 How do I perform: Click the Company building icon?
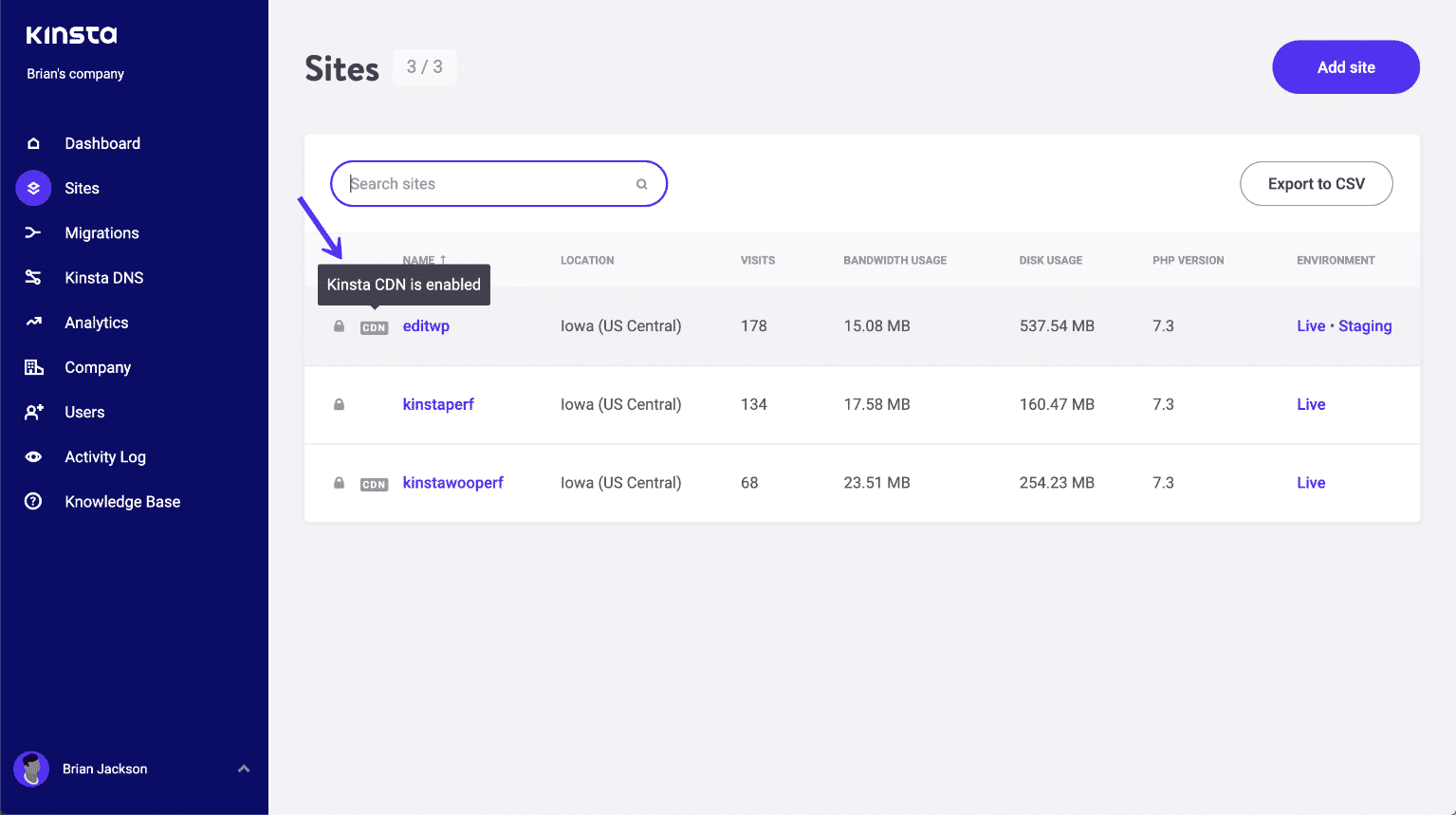tap(32, 367)
